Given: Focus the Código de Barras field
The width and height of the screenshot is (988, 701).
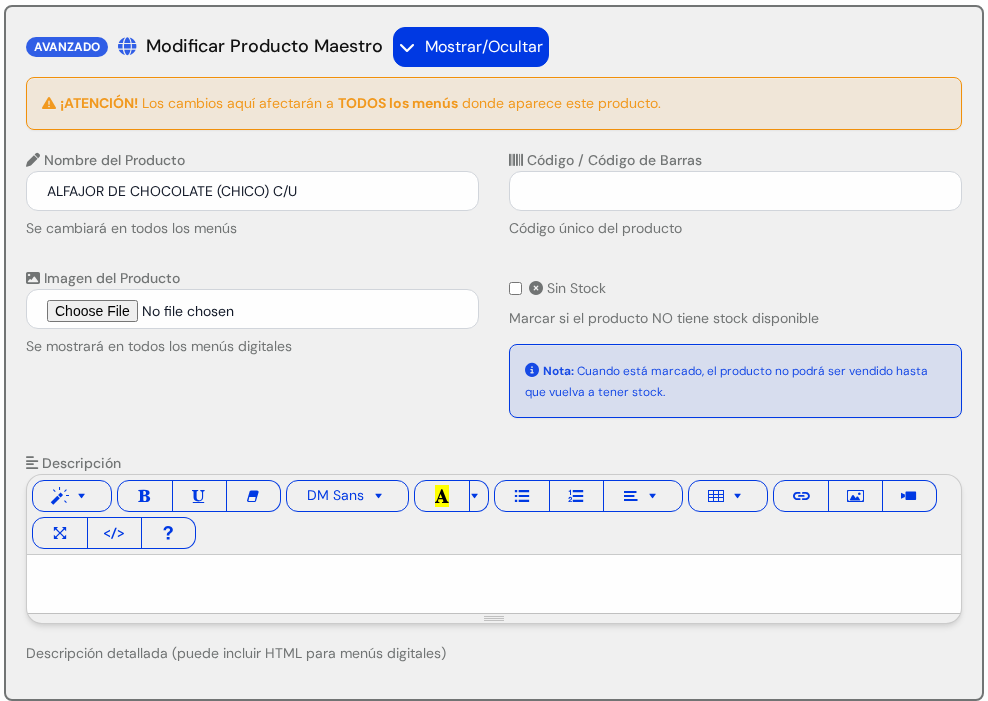Looking at the screenshot, I should [x=735, y=191].
